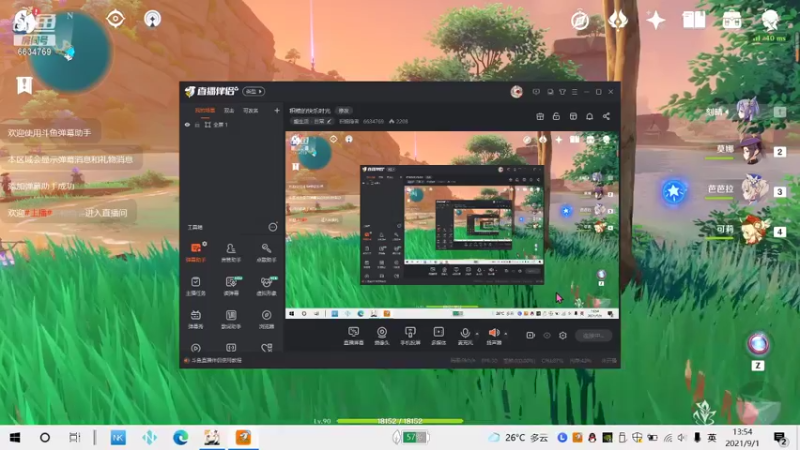Open the taskbar clock showing 13:54
The image size is (800, 450).
pos(742,438)
